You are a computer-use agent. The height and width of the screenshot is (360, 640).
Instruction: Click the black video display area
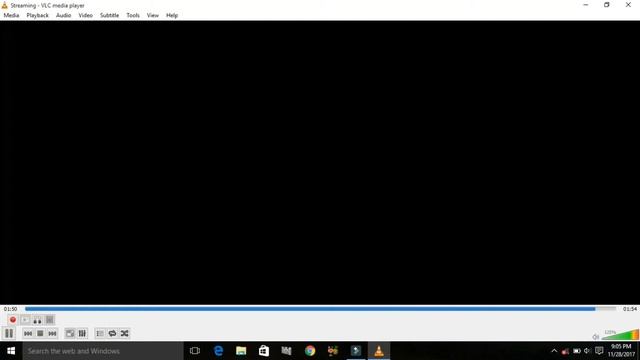coord(320,162)
